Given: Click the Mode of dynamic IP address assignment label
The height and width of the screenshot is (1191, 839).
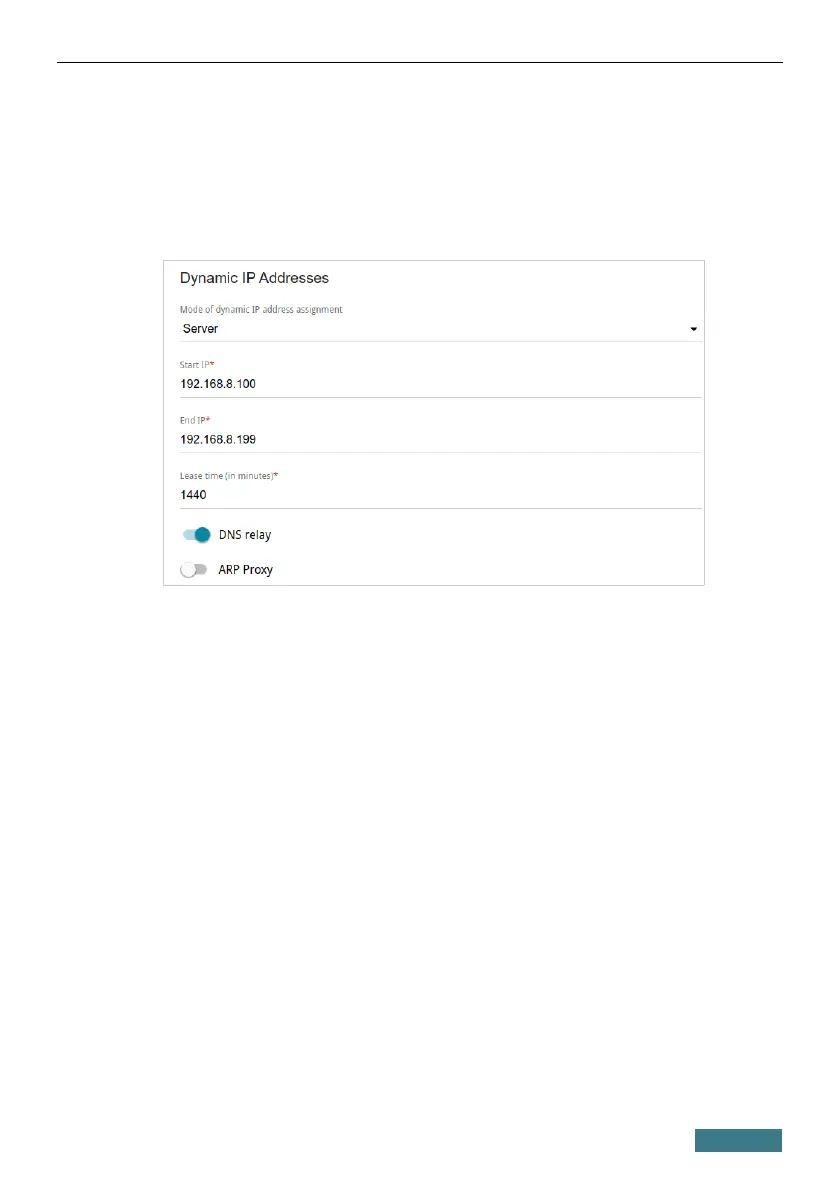Looking at the screenshot, I should [x=261, y=310].
